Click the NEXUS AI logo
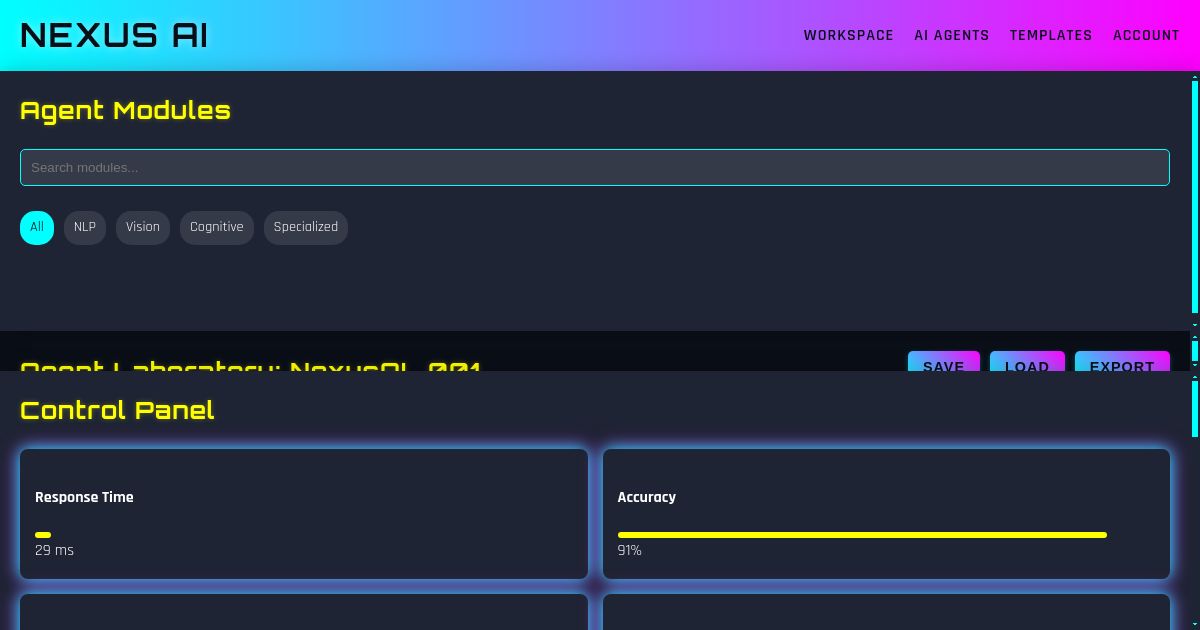Screen dimensions: 1200x630 click(114, 34)
